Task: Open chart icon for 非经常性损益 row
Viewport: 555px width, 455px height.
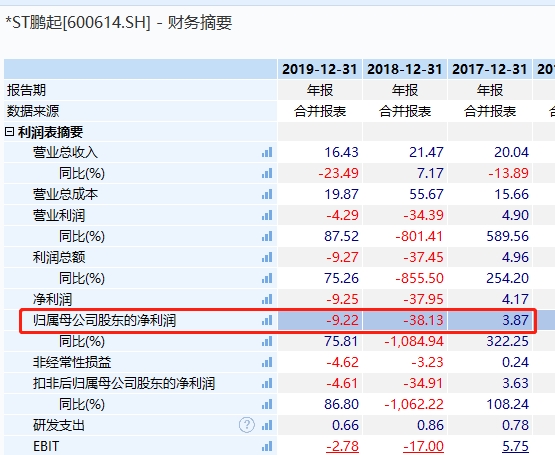Action: tap(267, 363)
